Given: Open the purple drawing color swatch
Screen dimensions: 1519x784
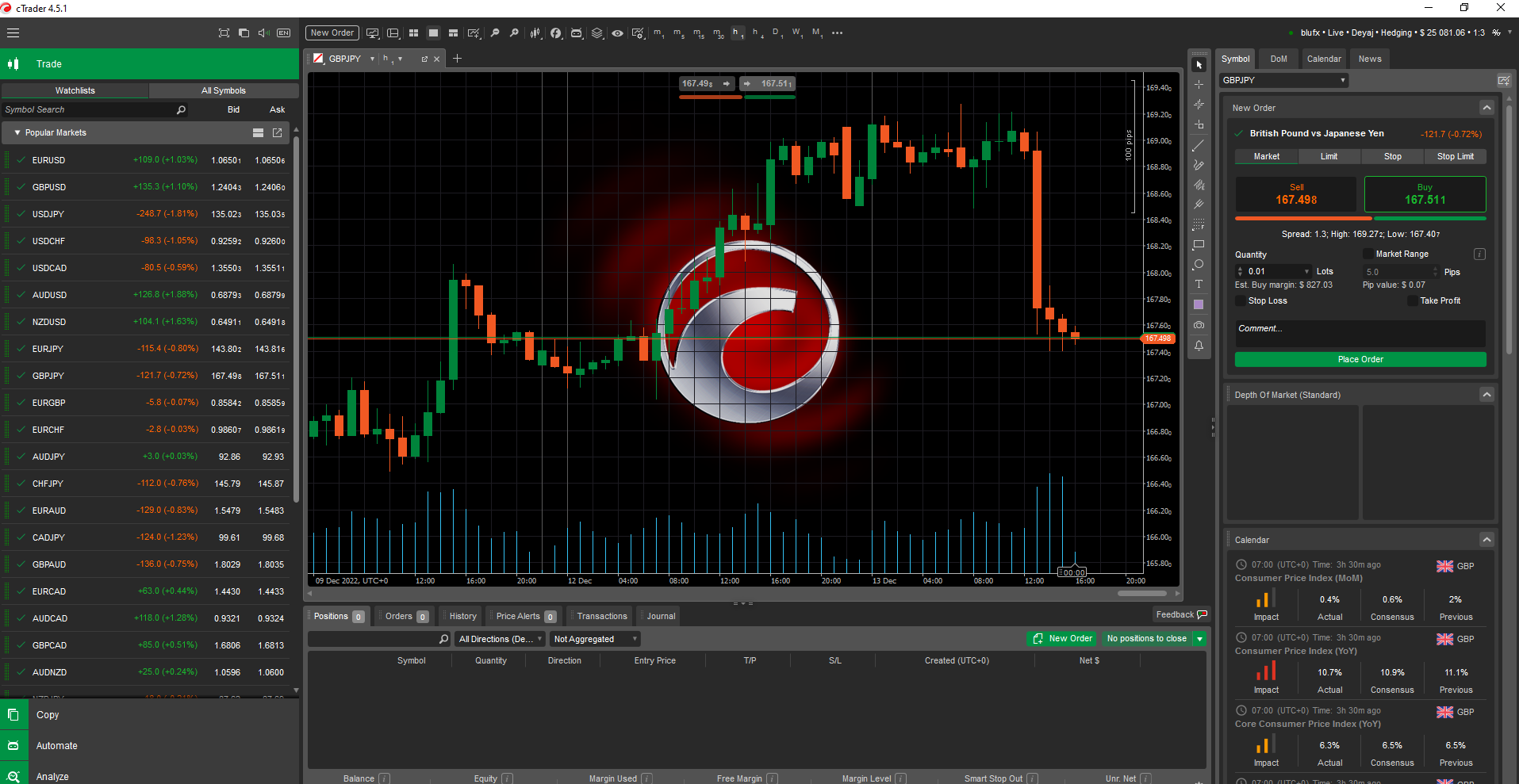Looking at the screenshot, I should (x=1199, y=304).
